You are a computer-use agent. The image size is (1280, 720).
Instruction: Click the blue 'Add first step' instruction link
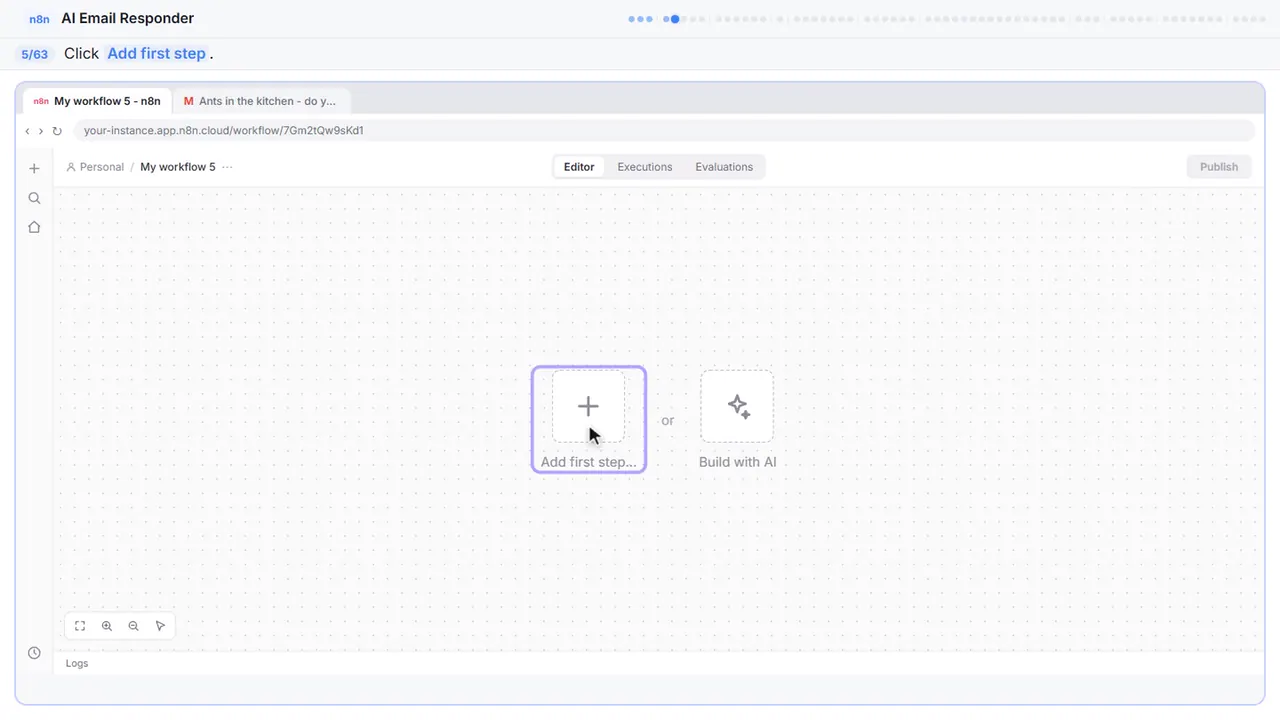click(x=156, y=54)
